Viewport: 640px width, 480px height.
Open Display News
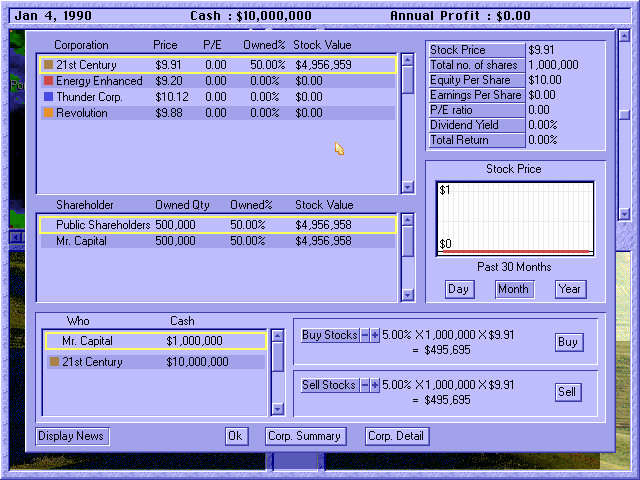(x=72, y=436)
